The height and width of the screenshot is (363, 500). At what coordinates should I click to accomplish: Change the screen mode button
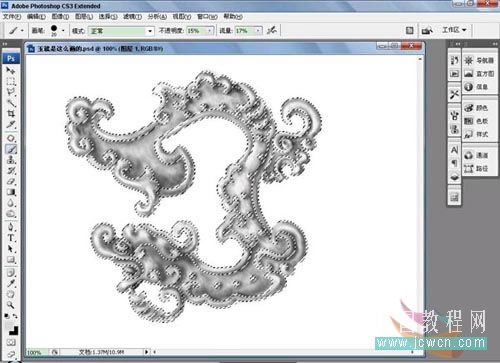tap(11, 354)
